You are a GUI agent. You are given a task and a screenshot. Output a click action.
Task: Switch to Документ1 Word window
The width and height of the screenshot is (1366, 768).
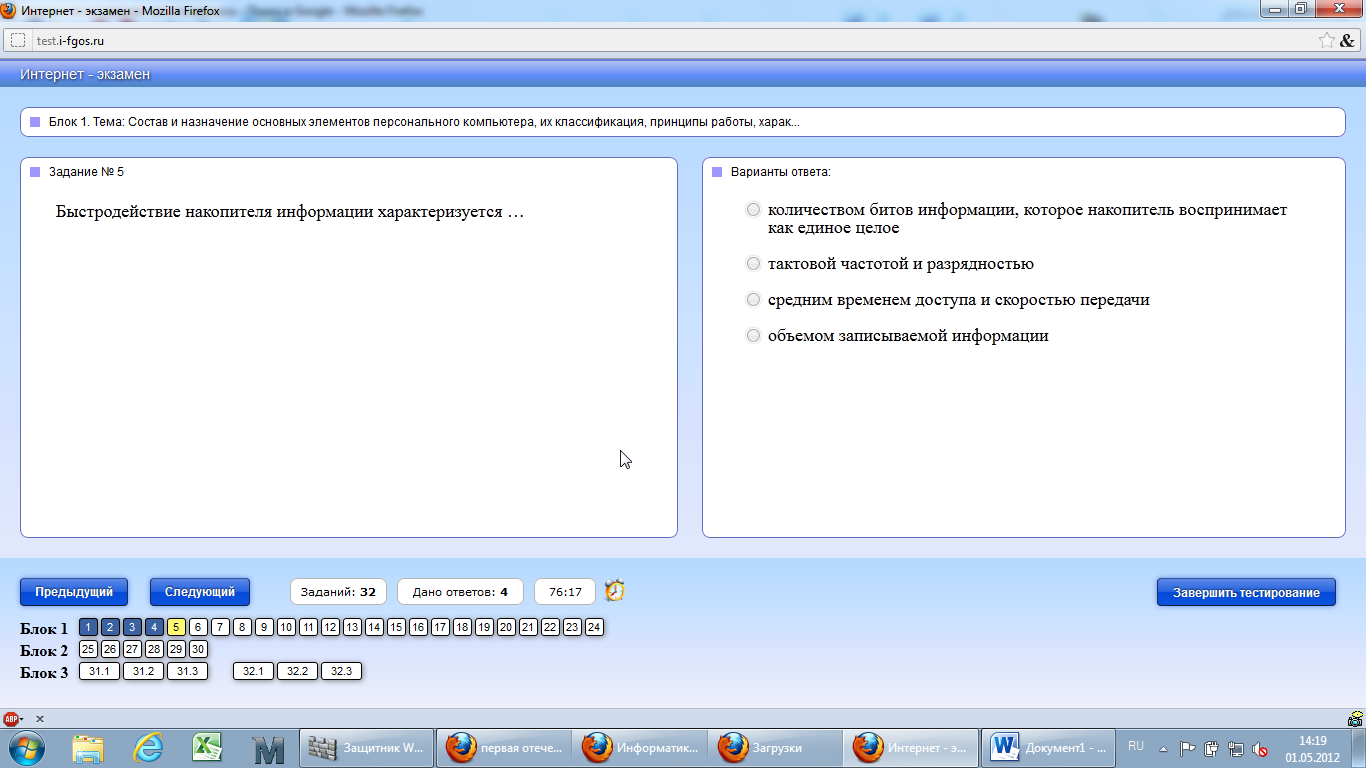pyautogui.click(x=1049, y=748)
